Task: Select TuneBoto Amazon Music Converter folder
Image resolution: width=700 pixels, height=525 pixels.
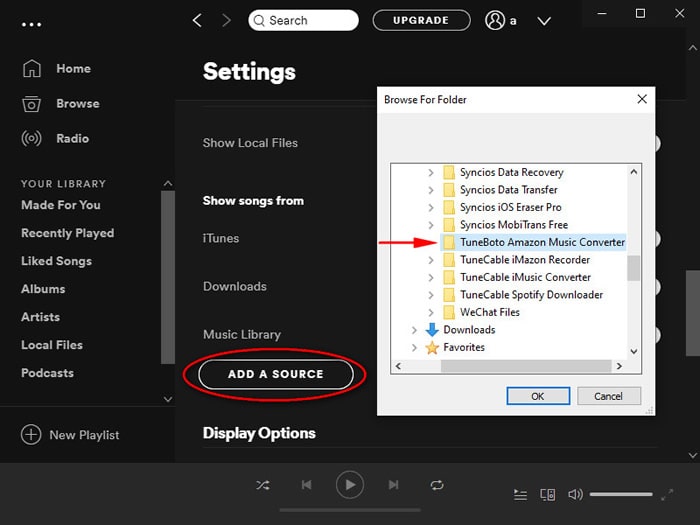Action: pyautogui.click(x=533, y=242)
